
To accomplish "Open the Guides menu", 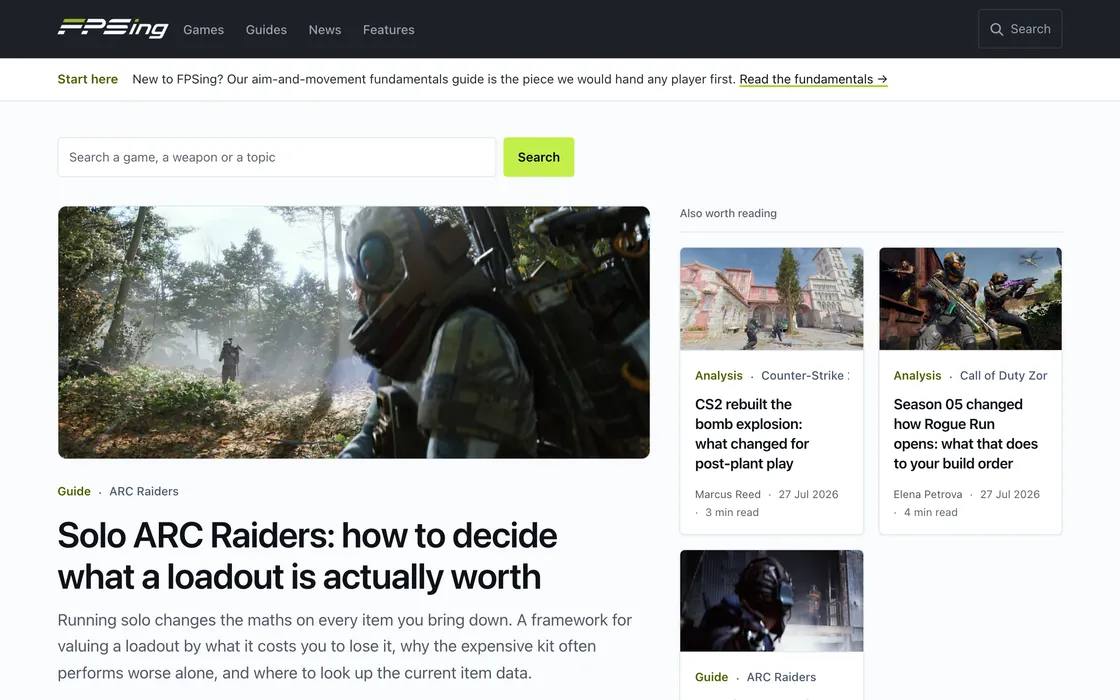I will (266, 29).
